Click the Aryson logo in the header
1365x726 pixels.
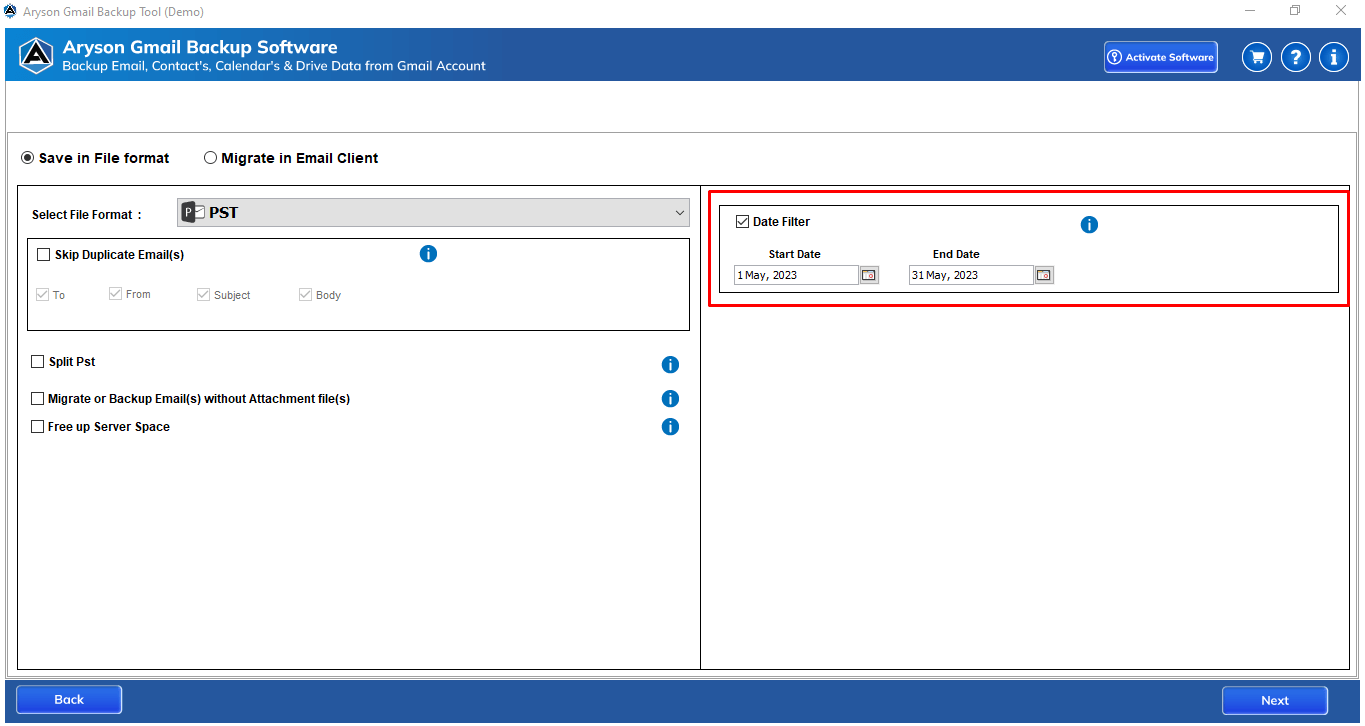tap(37, 55)
